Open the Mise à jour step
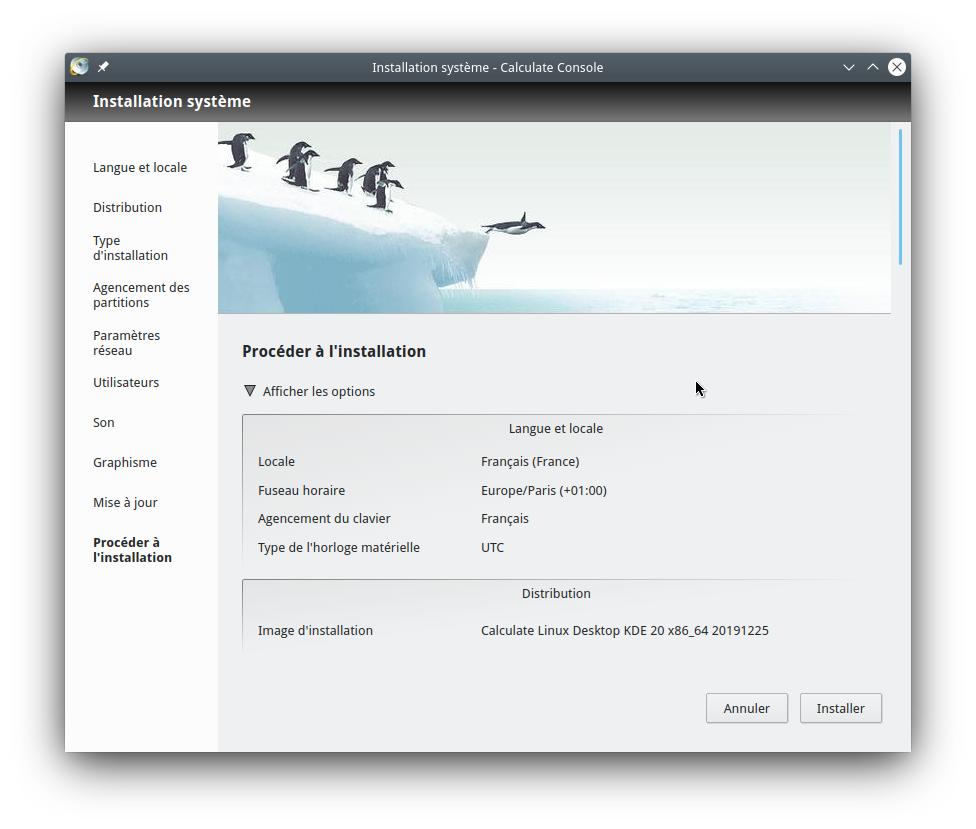The height and width of the screenshot is (829, 976). point(125,502)
